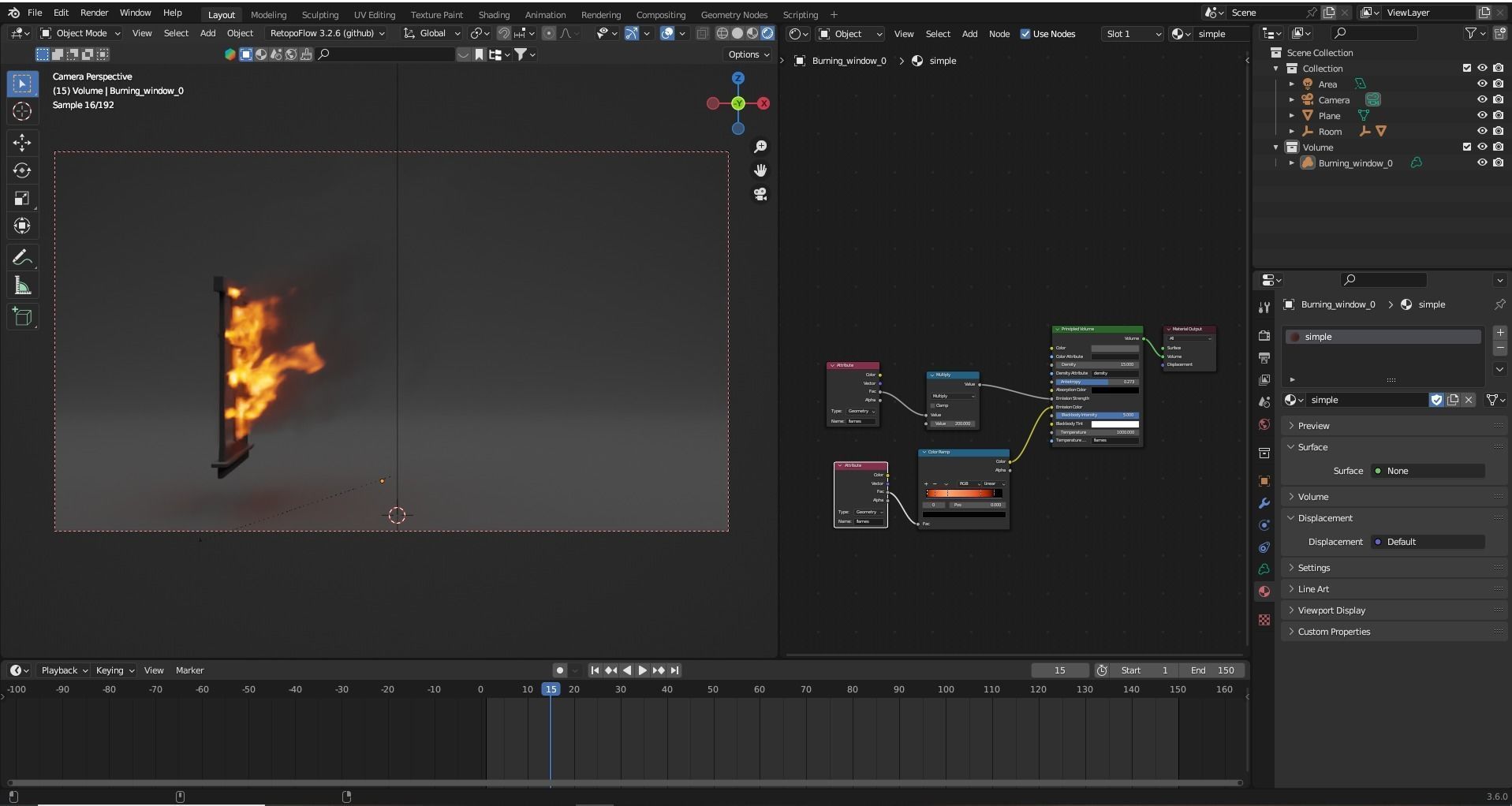Toggle Volume collection exclude checkbox

tap(1467, 147)
